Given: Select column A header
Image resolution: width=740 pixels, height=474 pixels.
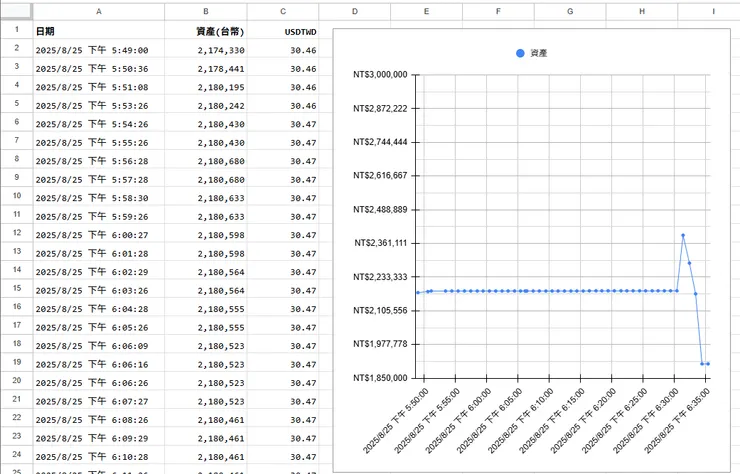Looking at the screenshot, I should 98,10.
